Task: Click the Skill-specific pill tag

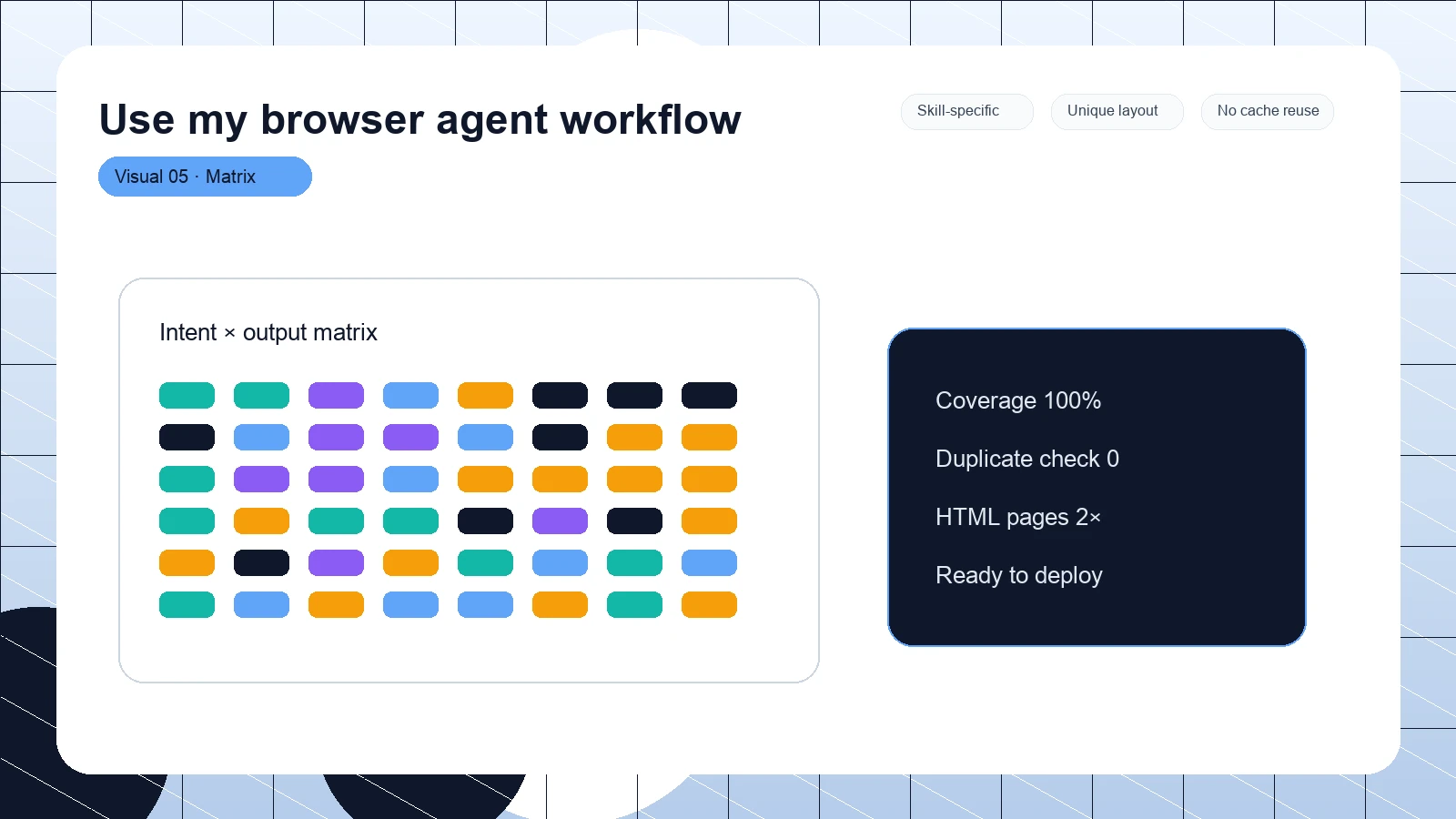Action: [967, 111]
